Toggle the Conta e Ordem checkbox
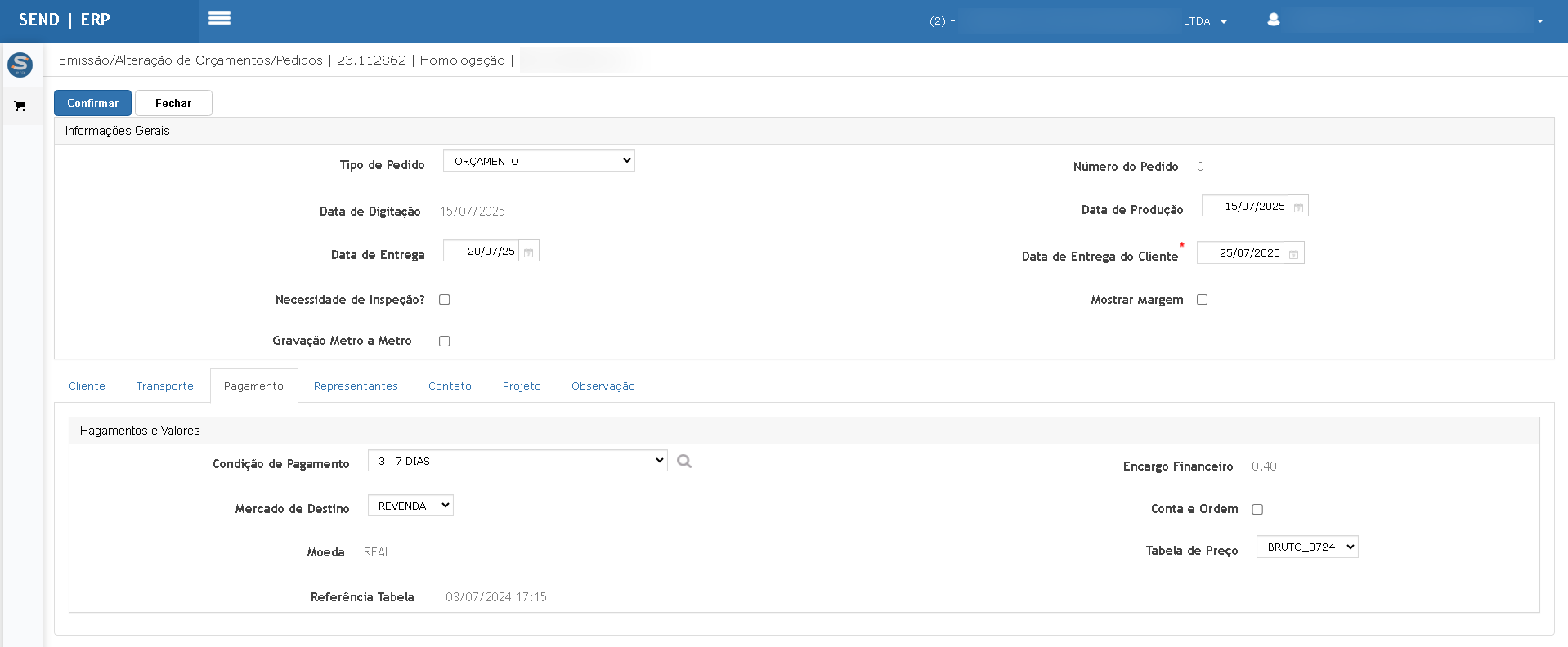 pos(1258,510)
